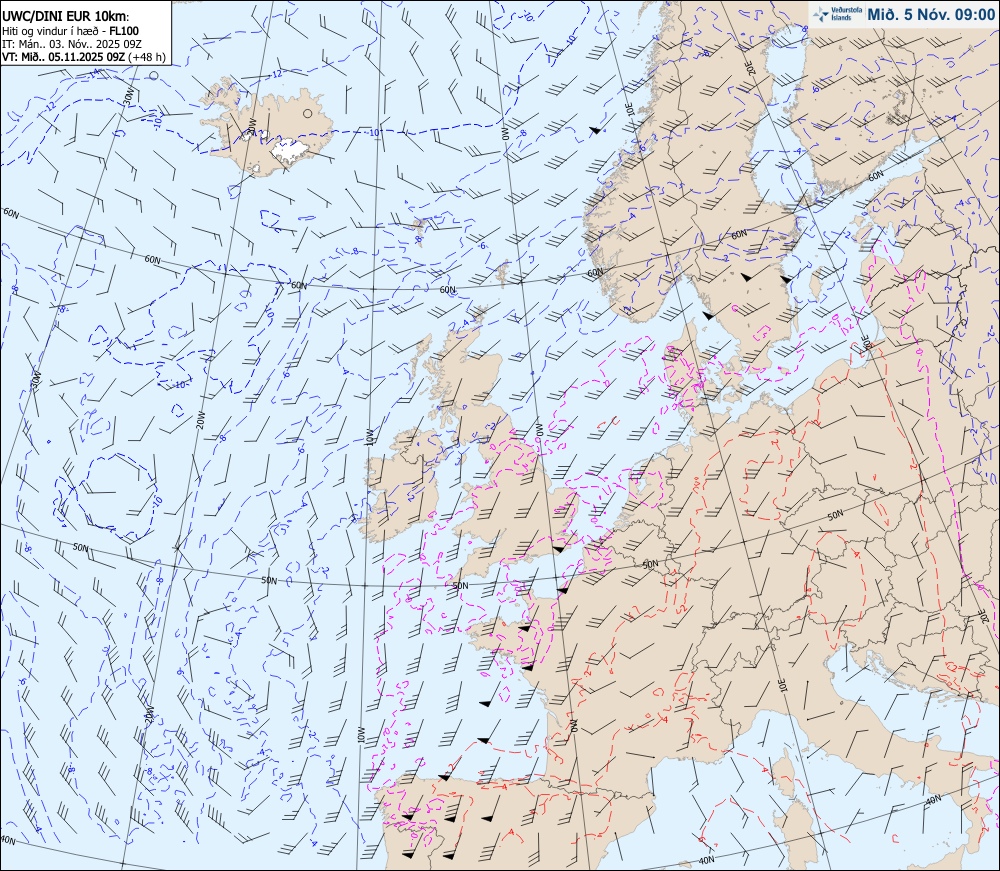The image size is (1000, 871).
Task: Click the 'IT: Mán.. 03. Nóv.. 2025 09Z' line
Action: [x=72, y=44]
